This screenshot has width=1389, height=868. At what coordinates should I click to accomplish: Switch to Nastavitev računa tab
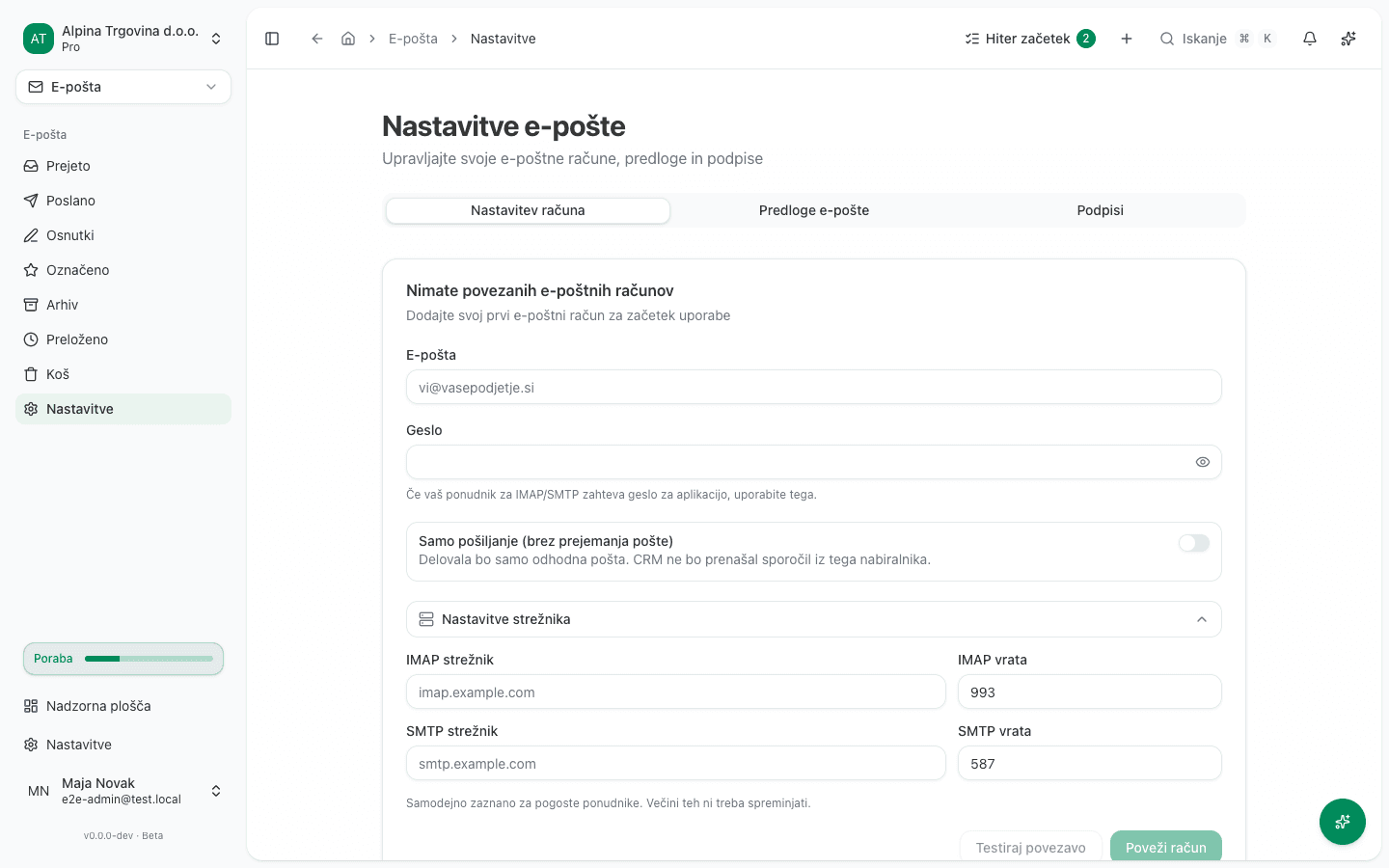(528, 210)
